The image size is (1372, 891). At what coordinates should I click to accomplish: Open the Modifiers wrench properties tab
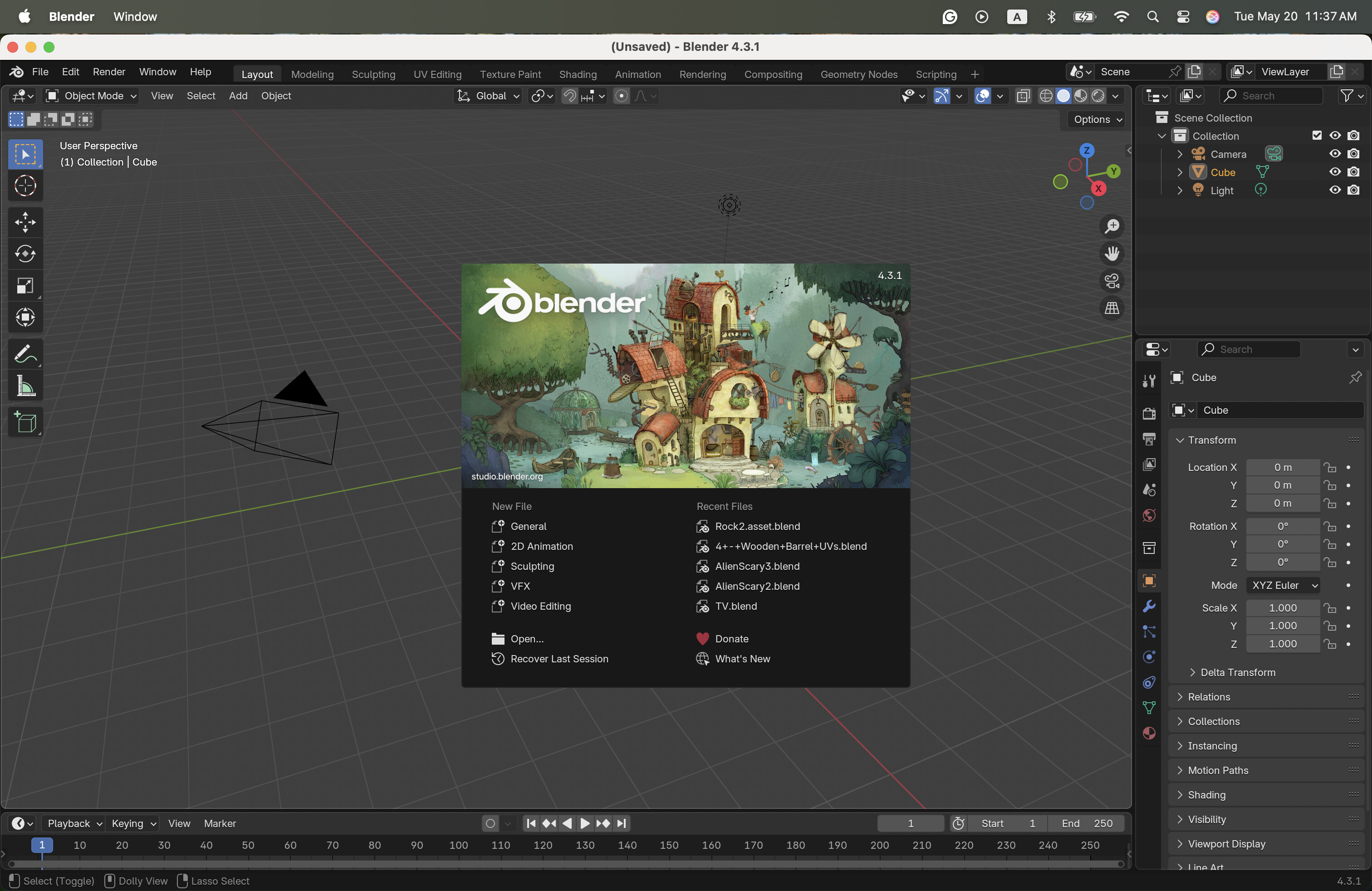coord(1149,606)
